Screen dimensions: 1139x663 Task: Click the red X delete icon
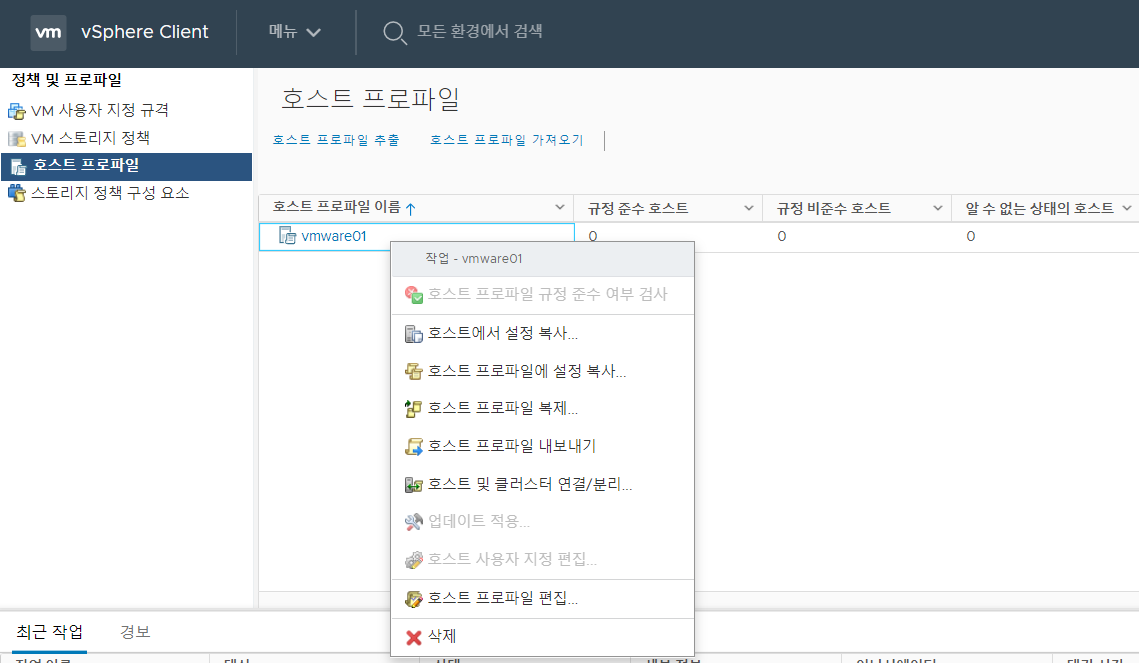click(415, 637)
